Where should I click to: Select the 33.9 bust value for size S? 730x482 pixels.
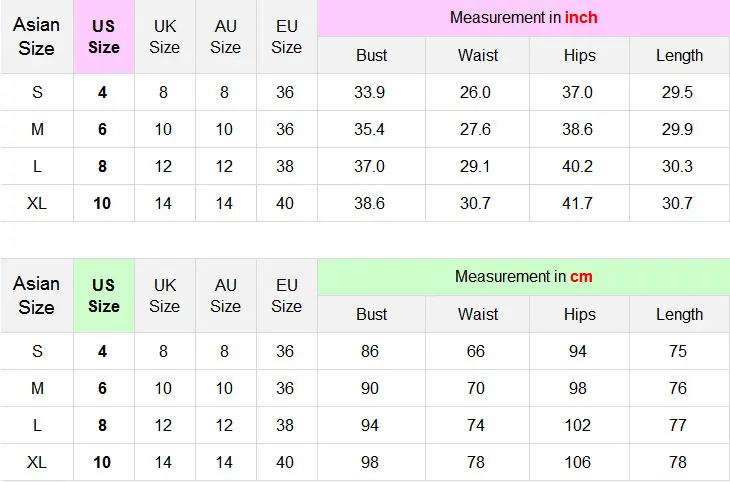pos(370,92)
